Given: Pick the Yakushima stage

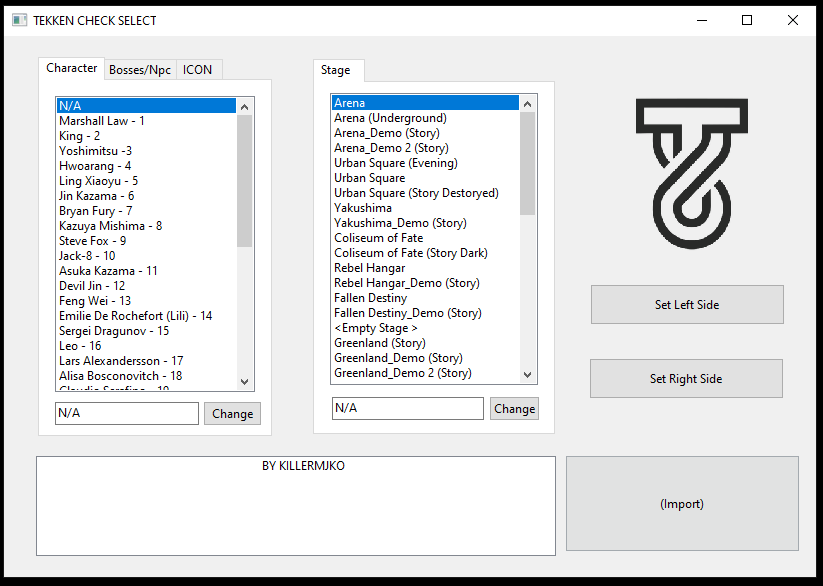Looking at the screenshot, I should click(426, 208).
